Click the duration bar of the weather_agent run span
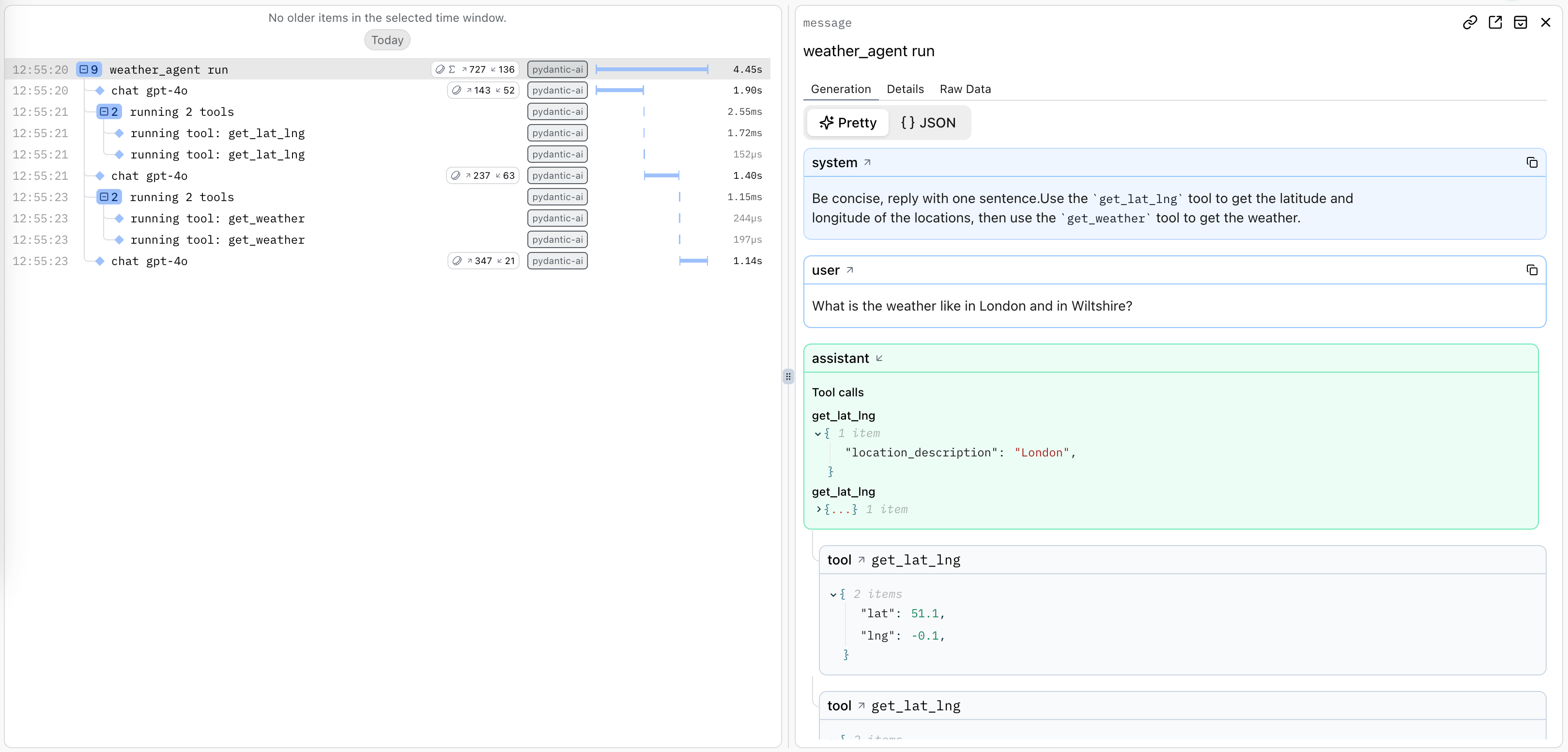This screenshot has height=752, width=1568. [x=652, y=69]
